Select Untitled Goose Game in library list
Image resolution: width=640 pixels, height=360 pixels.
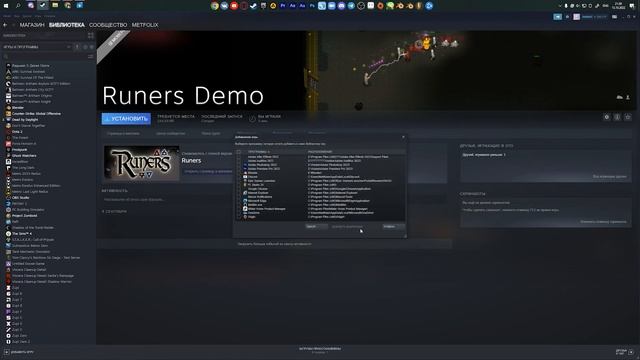coord(28,264)
